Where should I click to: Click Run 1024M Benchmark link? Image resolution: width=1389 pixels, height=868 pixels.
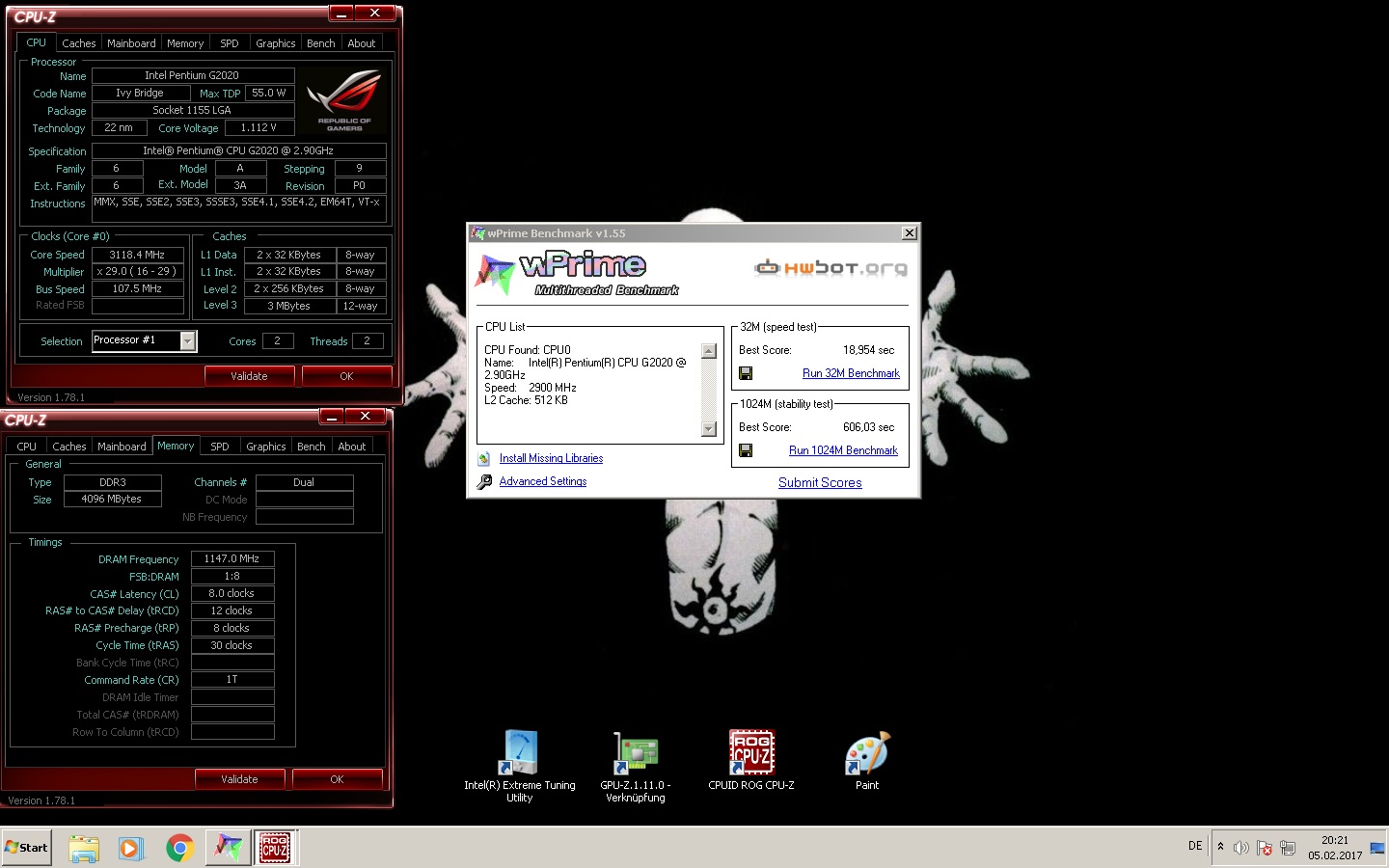tap(843, 450)
